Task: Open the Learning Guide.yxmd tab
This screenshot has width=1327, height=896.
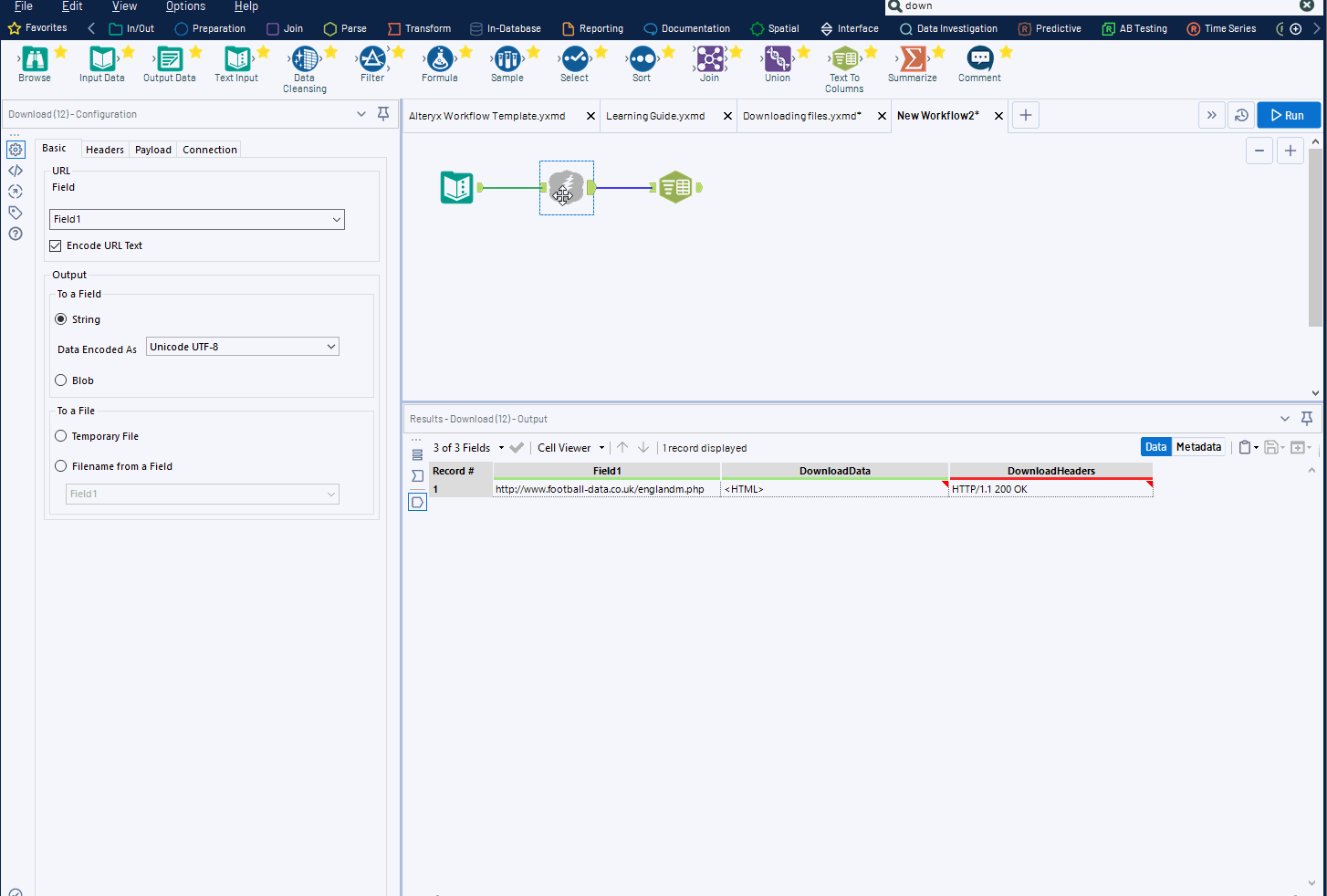Action: pos(655,116)
